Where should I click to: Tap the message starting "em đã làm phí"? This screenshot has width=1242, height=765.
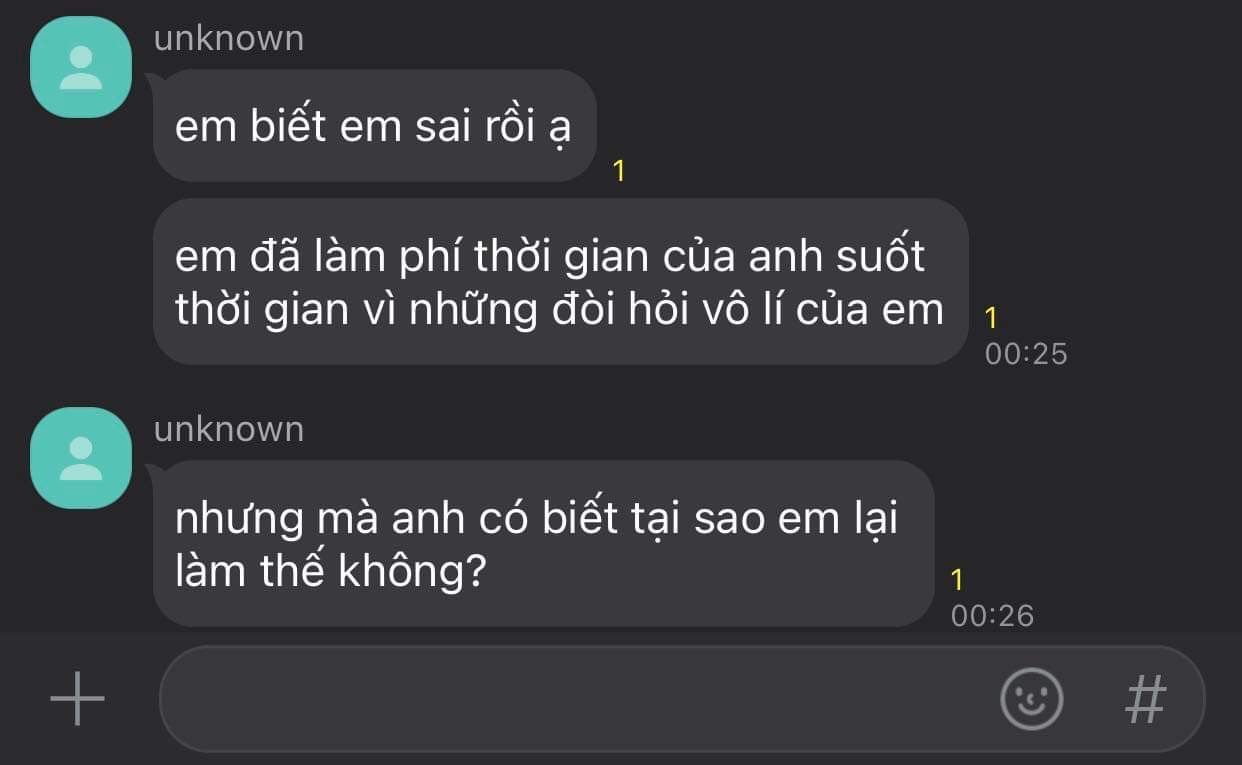click(561, 282)
